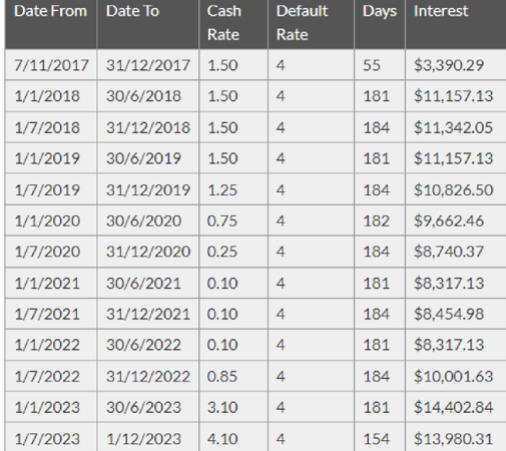The height and width of the screenshot is (451, 506).
Task: Click the Date From column header
Action: point(51,24)
